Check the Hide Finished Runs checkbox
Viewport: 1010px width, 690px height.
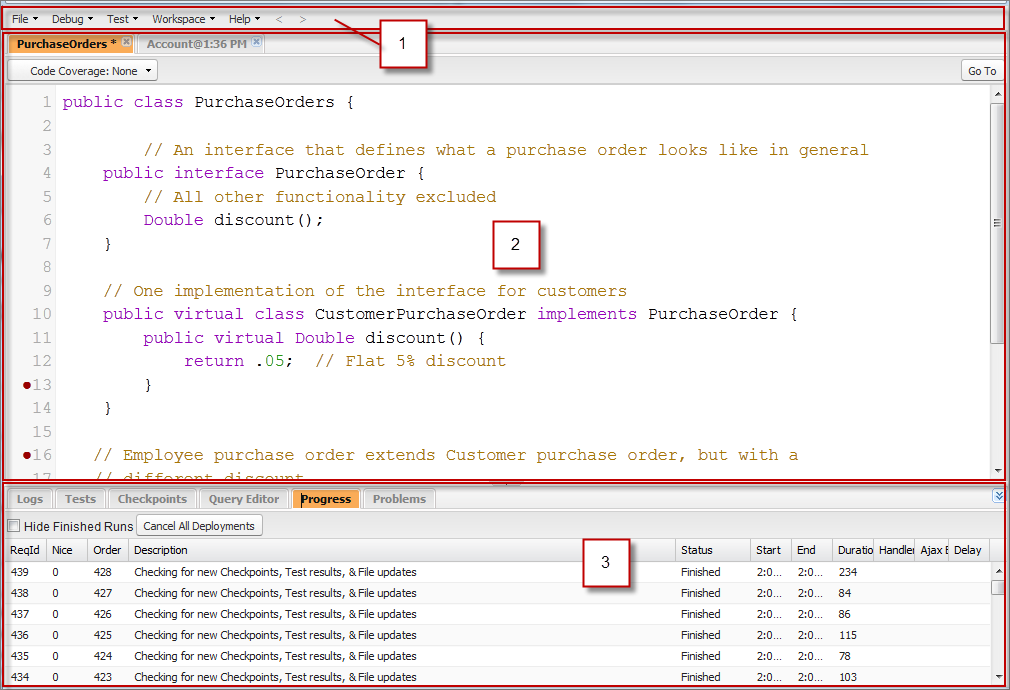pyautogui.click(x=14, y=526)
